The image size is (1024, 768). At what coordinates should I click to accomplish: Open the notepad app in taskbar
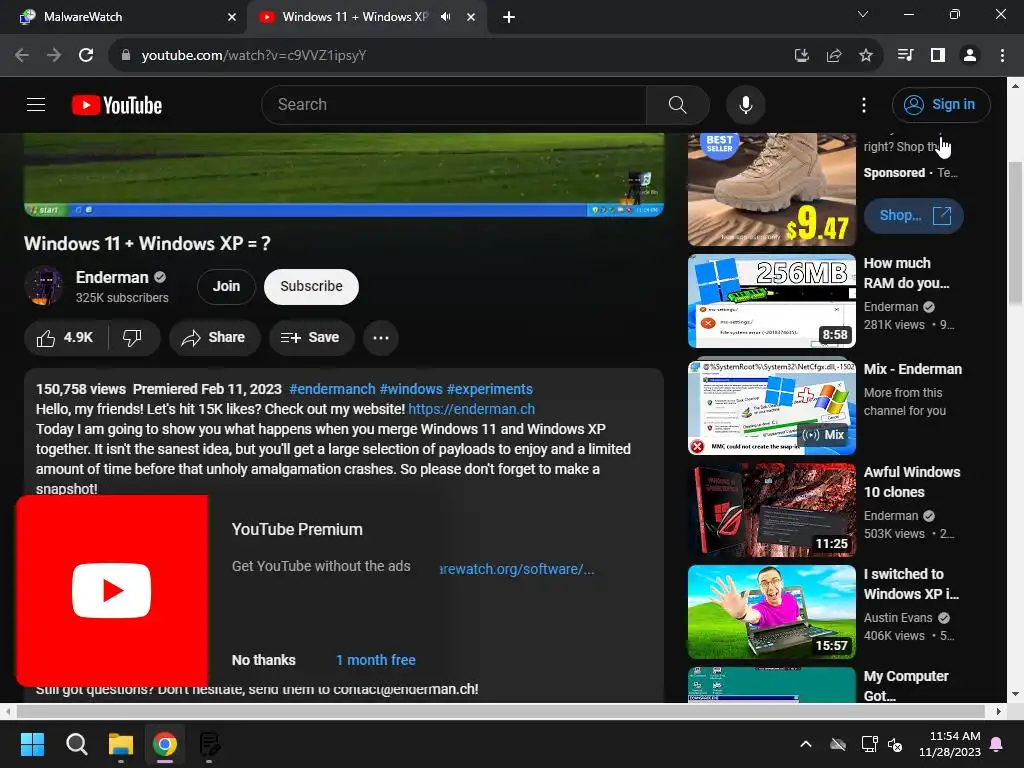(x=209, y=744)
